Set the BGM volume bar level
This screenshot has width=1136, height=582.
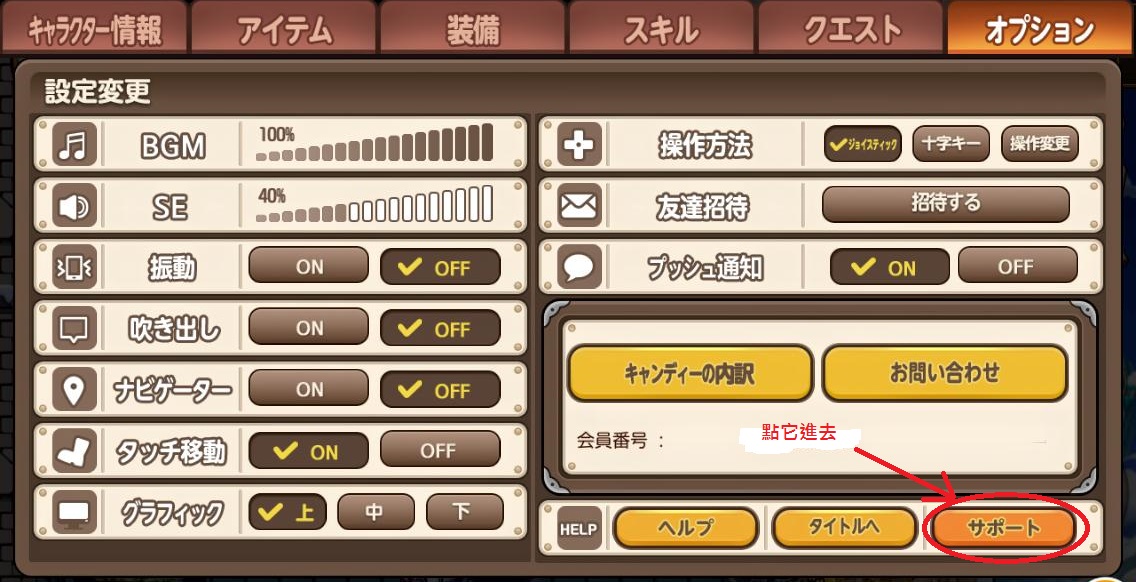pyautogui.click(x=375, y=142)
